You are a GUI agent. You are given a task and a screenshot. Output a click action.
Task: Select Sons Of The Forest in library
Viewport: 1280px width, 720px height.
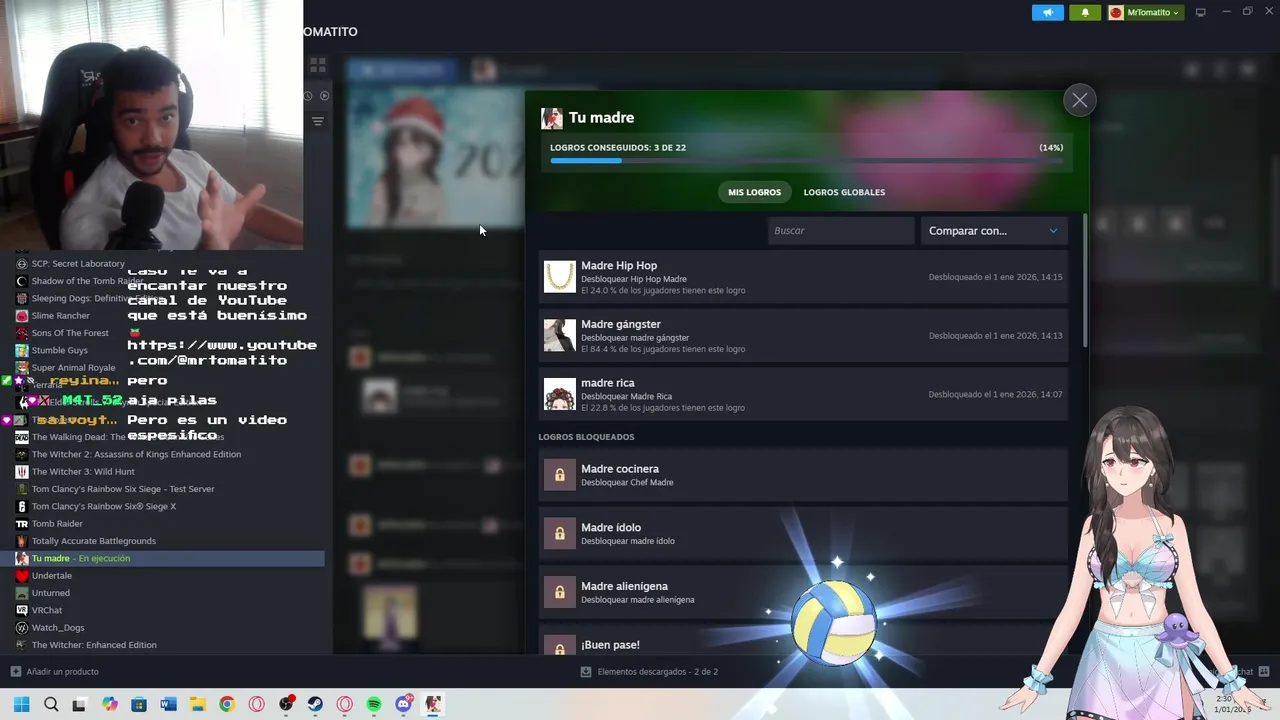(x=70, y=333)
